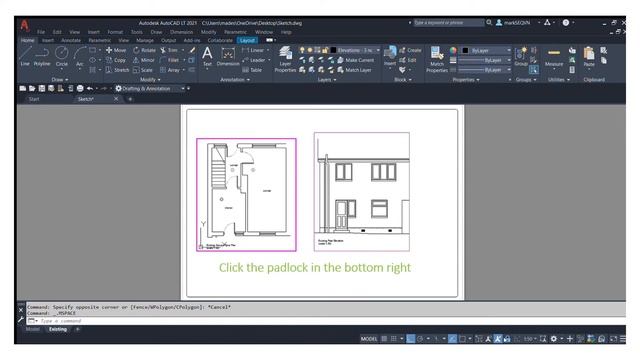Activate the Trim tool

click(169, 50)
